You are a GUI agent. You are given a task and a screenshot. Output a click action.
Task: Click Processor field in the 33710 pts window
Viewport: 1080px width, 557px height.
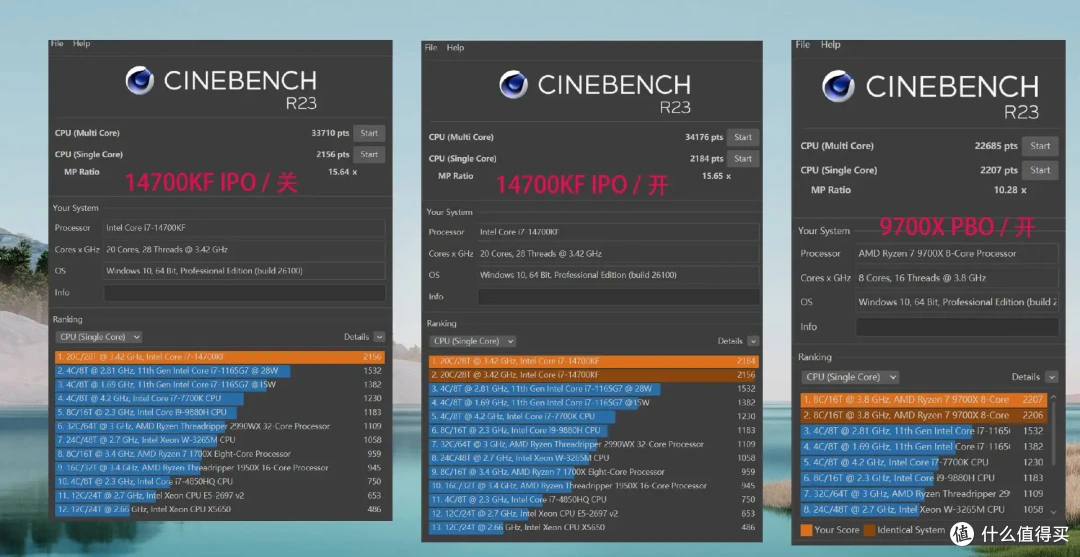click(245, 228)
